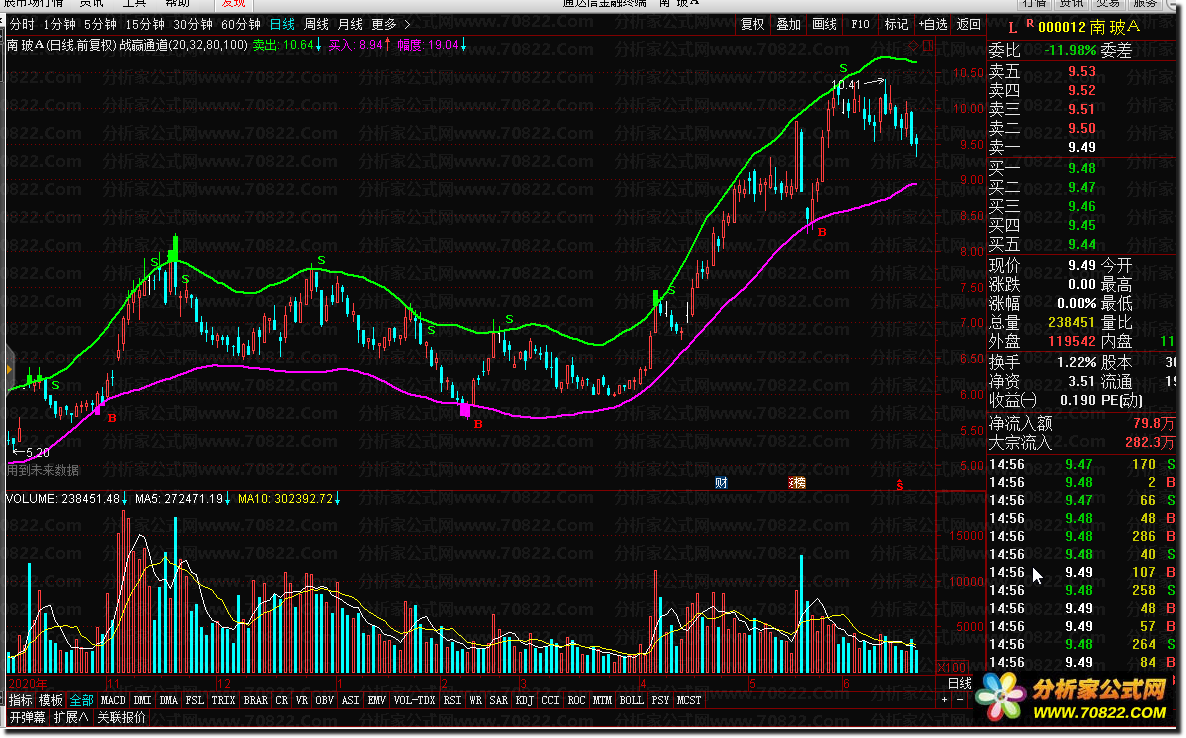
Task: Expand the 扩展 panel at bottom
Action: point(71,717)
